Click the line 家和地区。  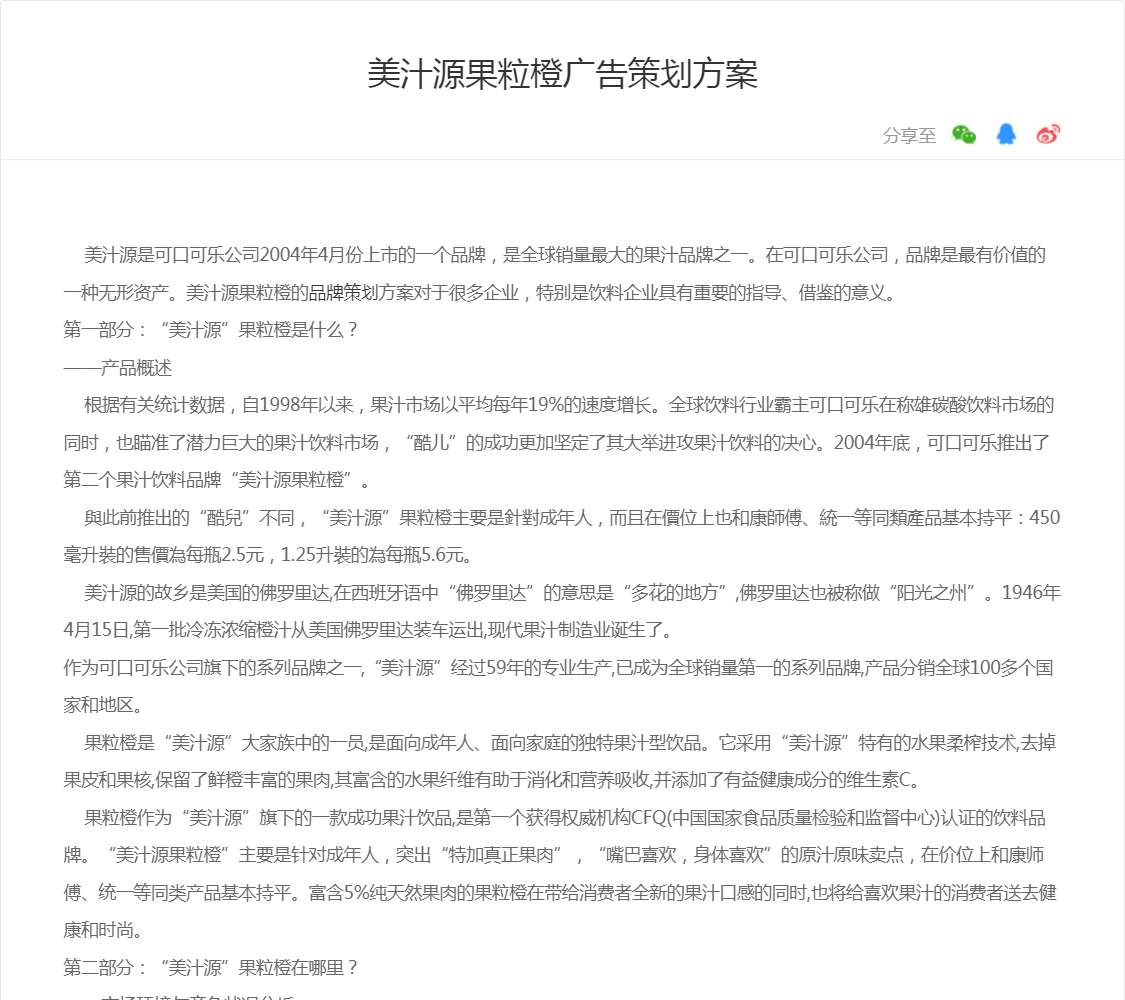point(103,705)
